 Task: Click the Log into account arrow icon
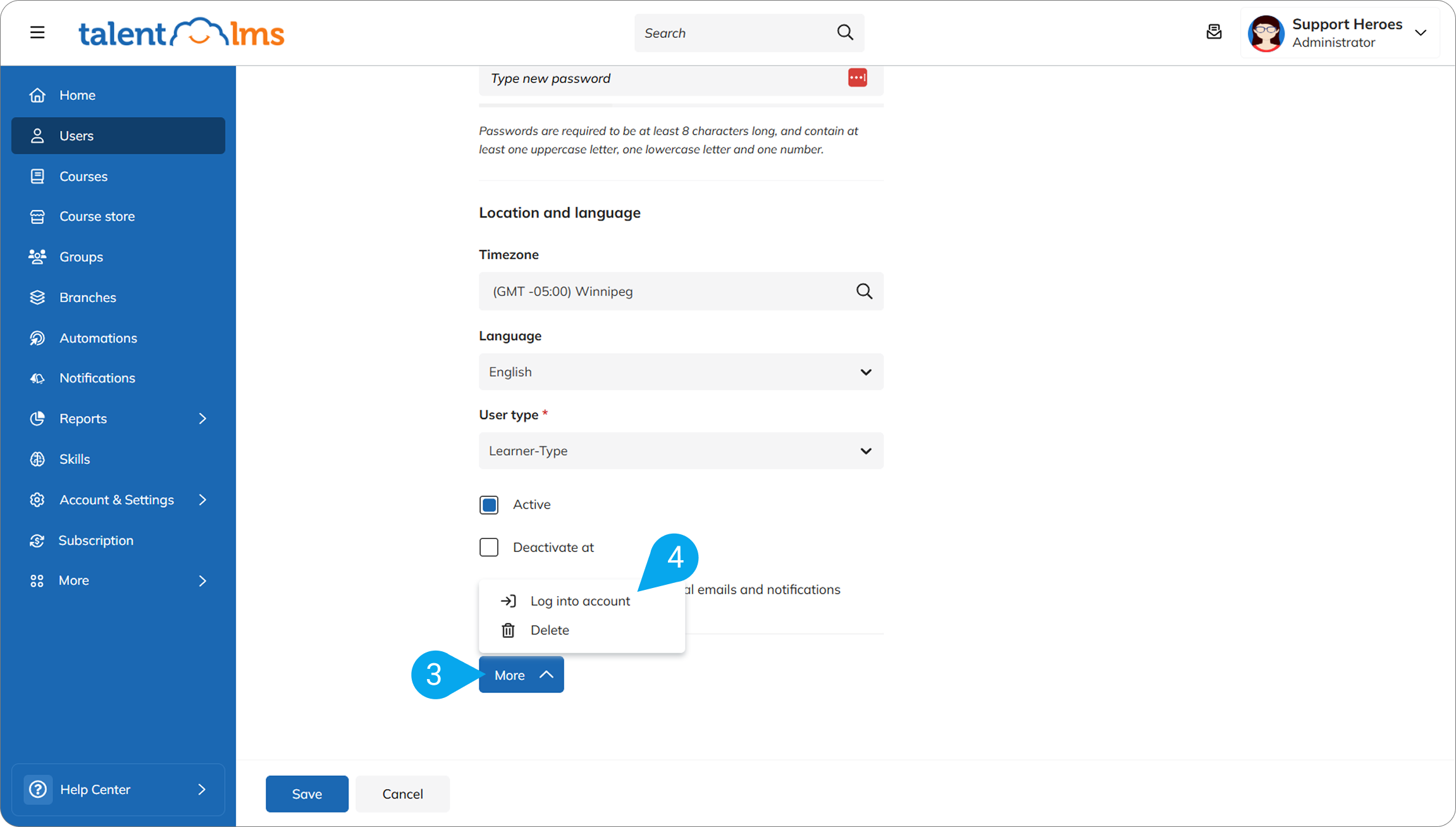tap(509, 601)
